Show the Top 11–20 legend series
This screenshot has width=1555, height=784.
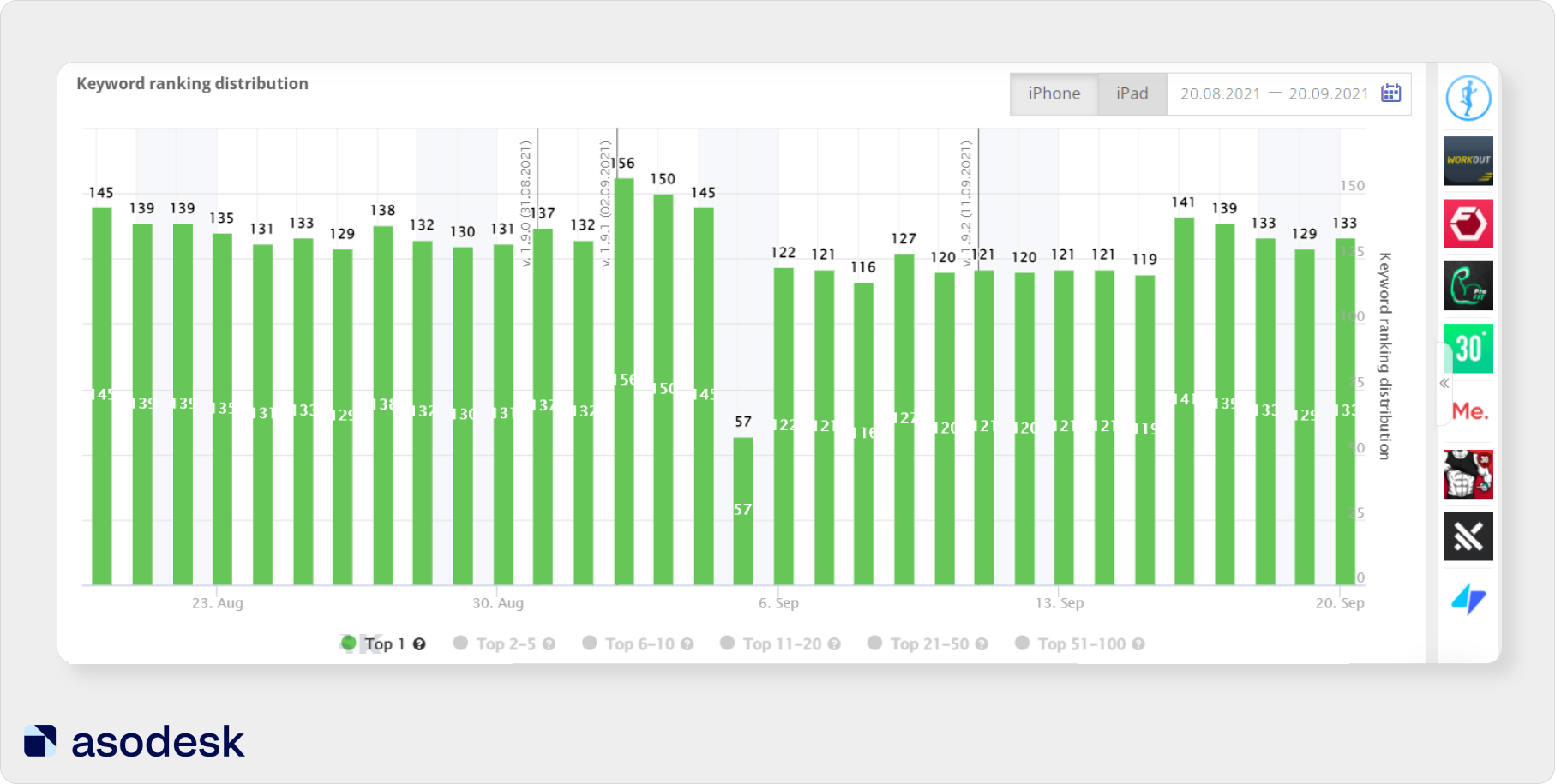[x=771, y=643]
